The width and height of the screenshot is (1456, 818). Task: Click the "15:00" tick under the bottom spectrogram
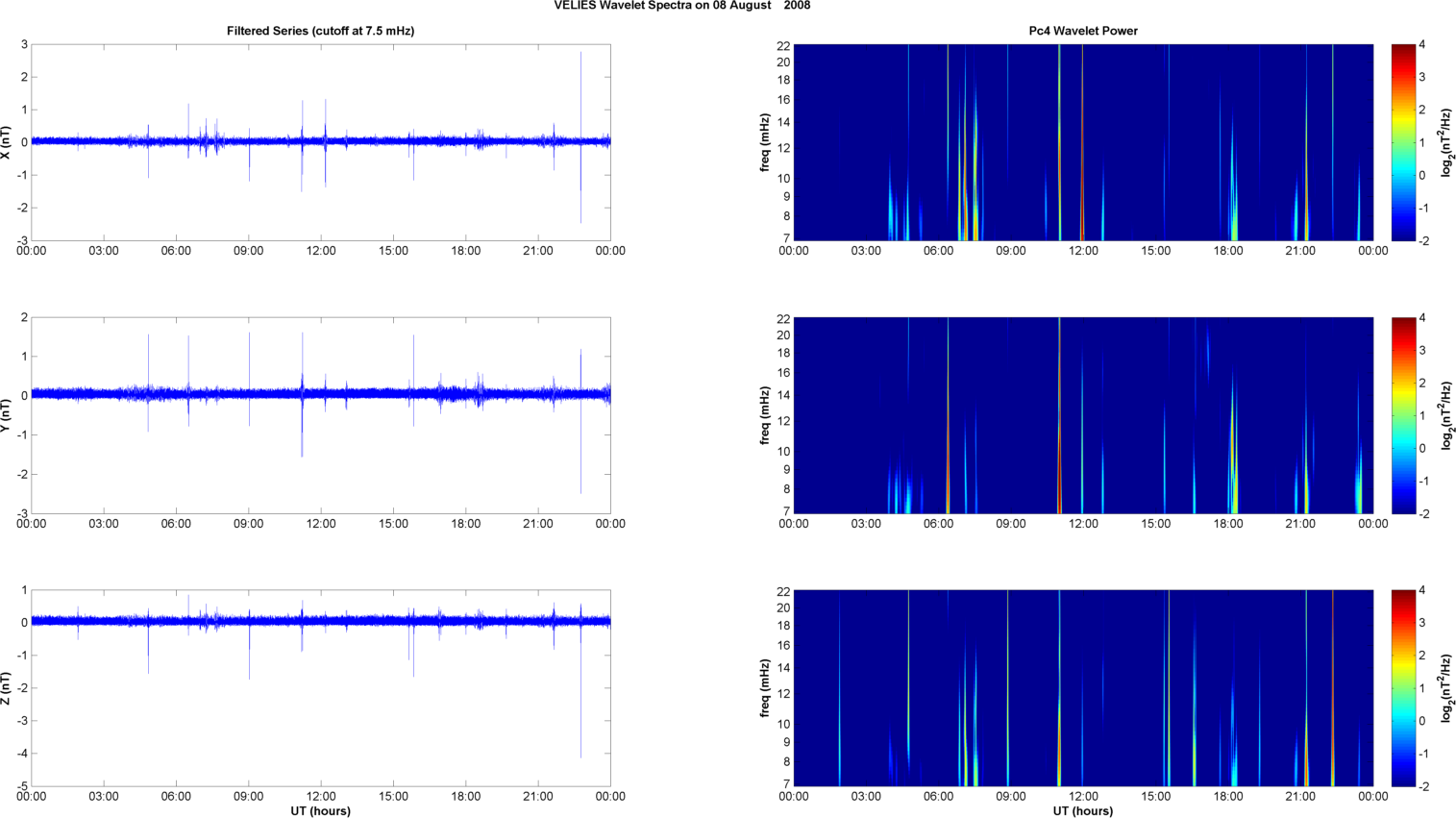tap(1156, 797)
